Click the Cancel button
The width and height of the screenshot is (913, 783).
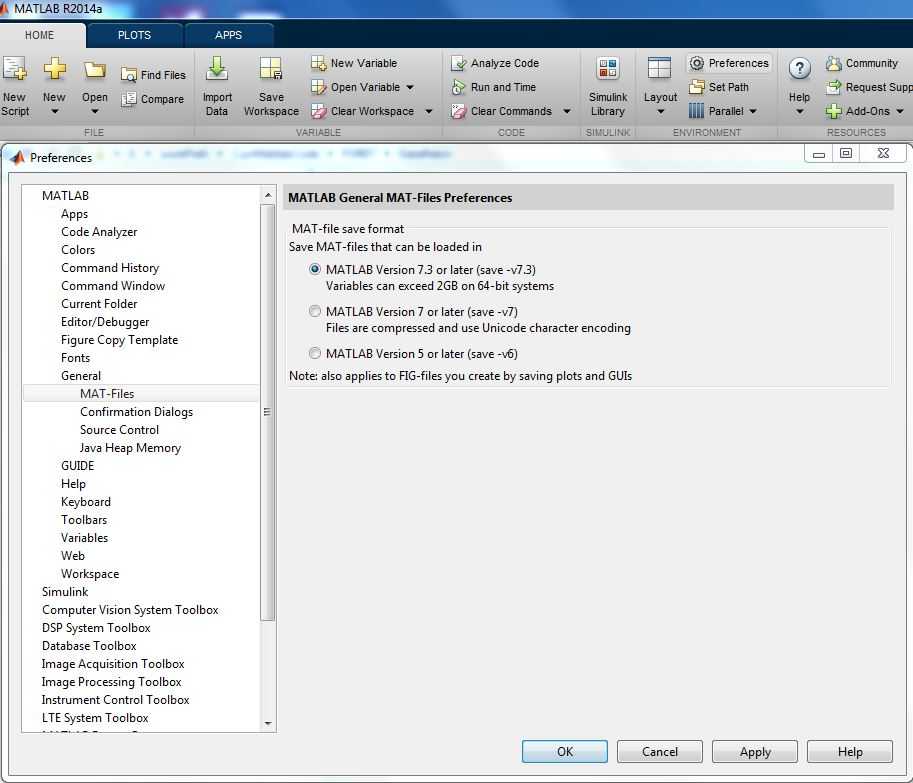(x=660, y=752)
